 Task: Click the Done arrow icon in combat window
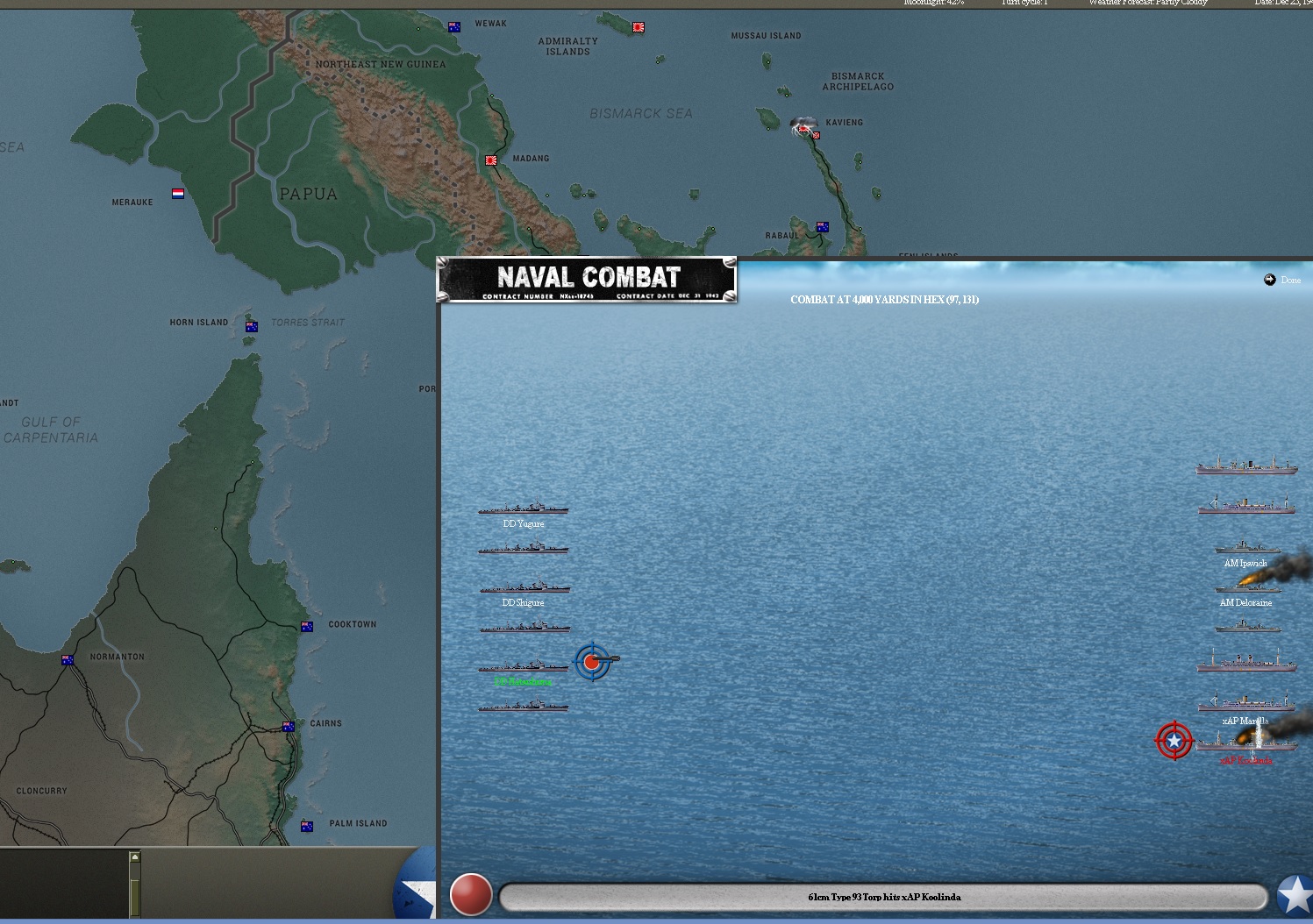(x=1269, y=280)
